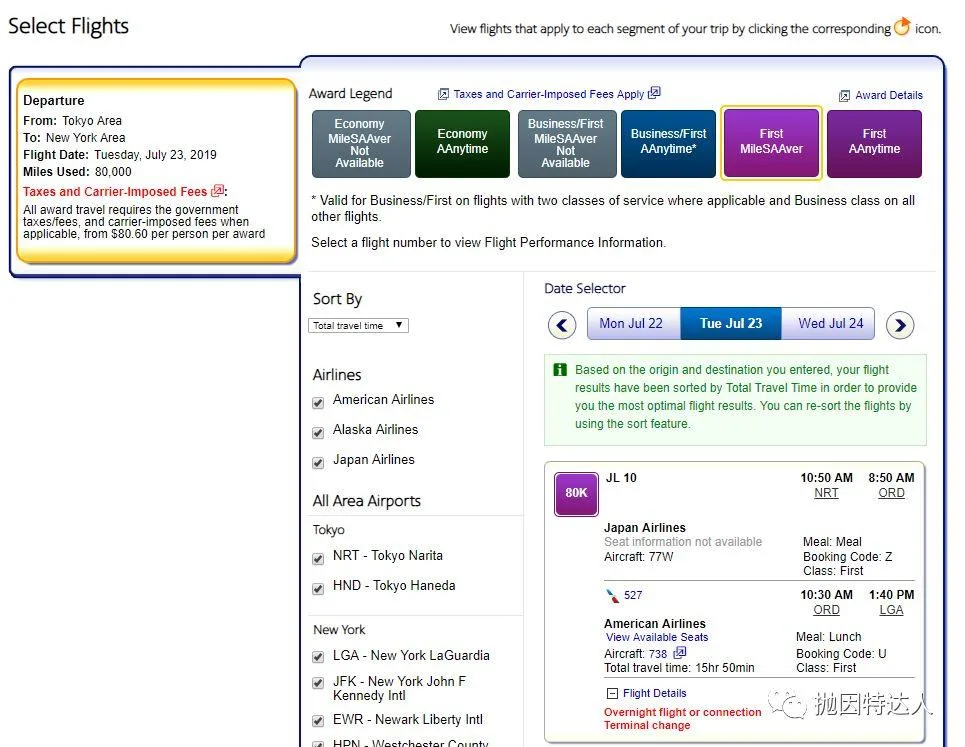Screen dimensions: 965x747
Task: Toggle the HPN - Westchester County checkbox
Action: pos(318,744)
